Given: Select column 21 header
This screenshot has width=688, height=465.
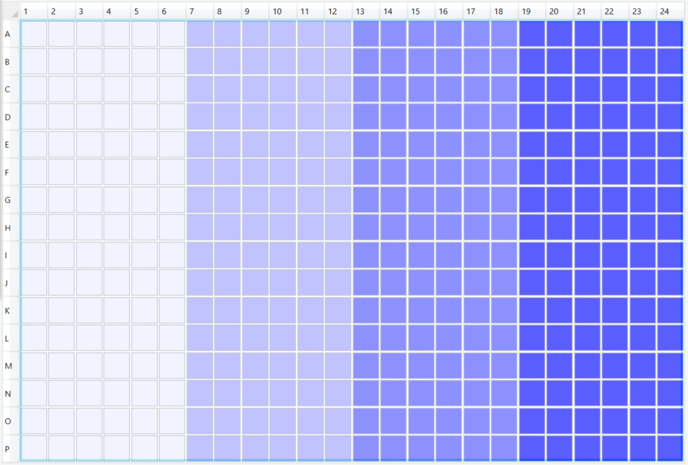Looking at the screenshot, I should 587,11.
